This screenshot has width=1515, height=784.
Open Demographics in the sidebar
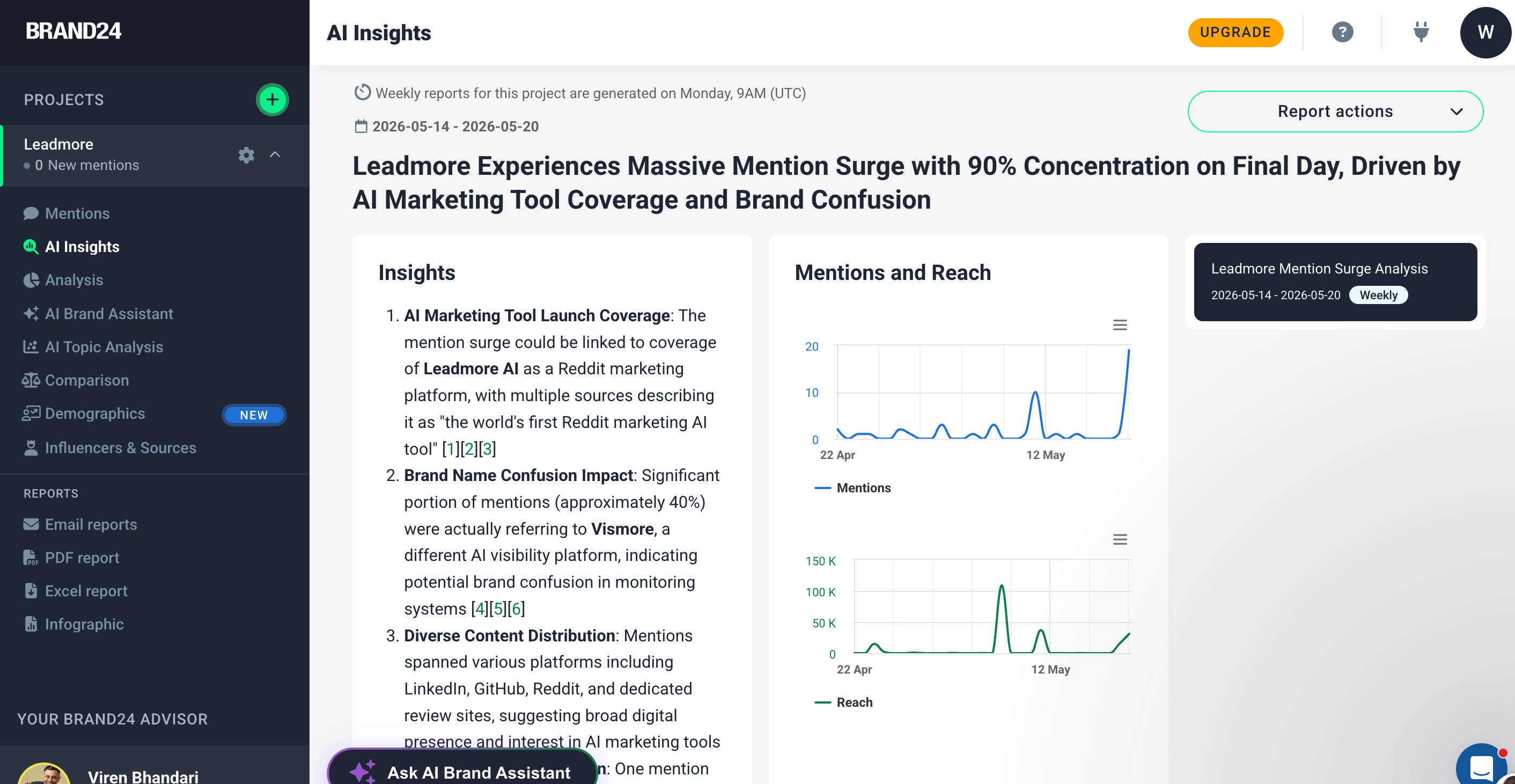point(94,414)
